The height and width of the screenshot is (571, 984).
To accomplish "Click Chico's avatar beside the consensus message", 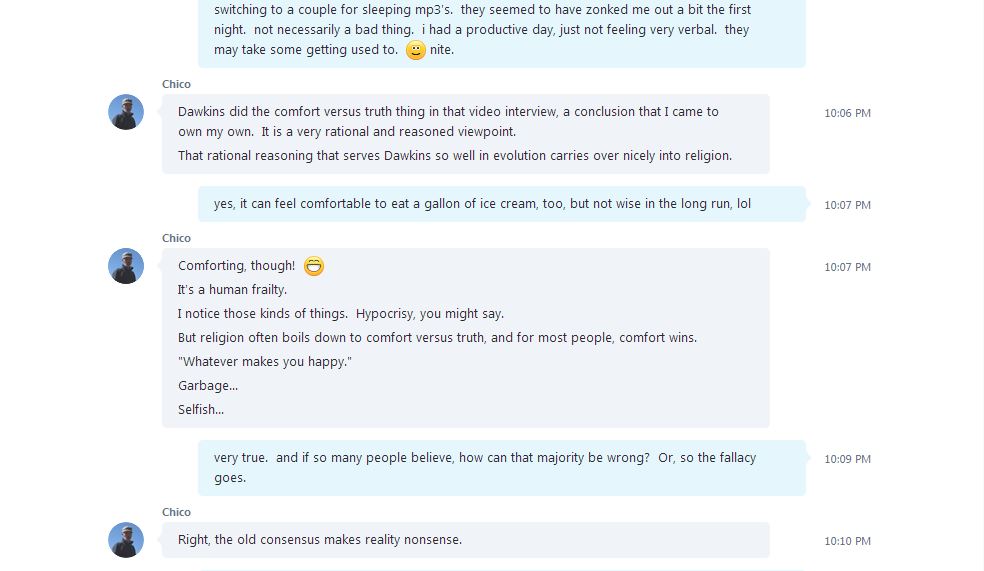I will [126, 540].
